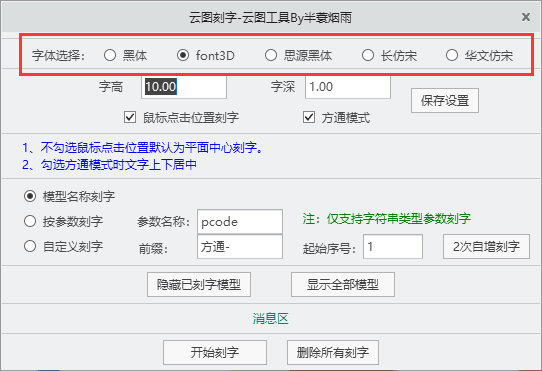Uncheck the 方通模式 checkbox
Screen dimensions: 542x371
coord(309,117)
